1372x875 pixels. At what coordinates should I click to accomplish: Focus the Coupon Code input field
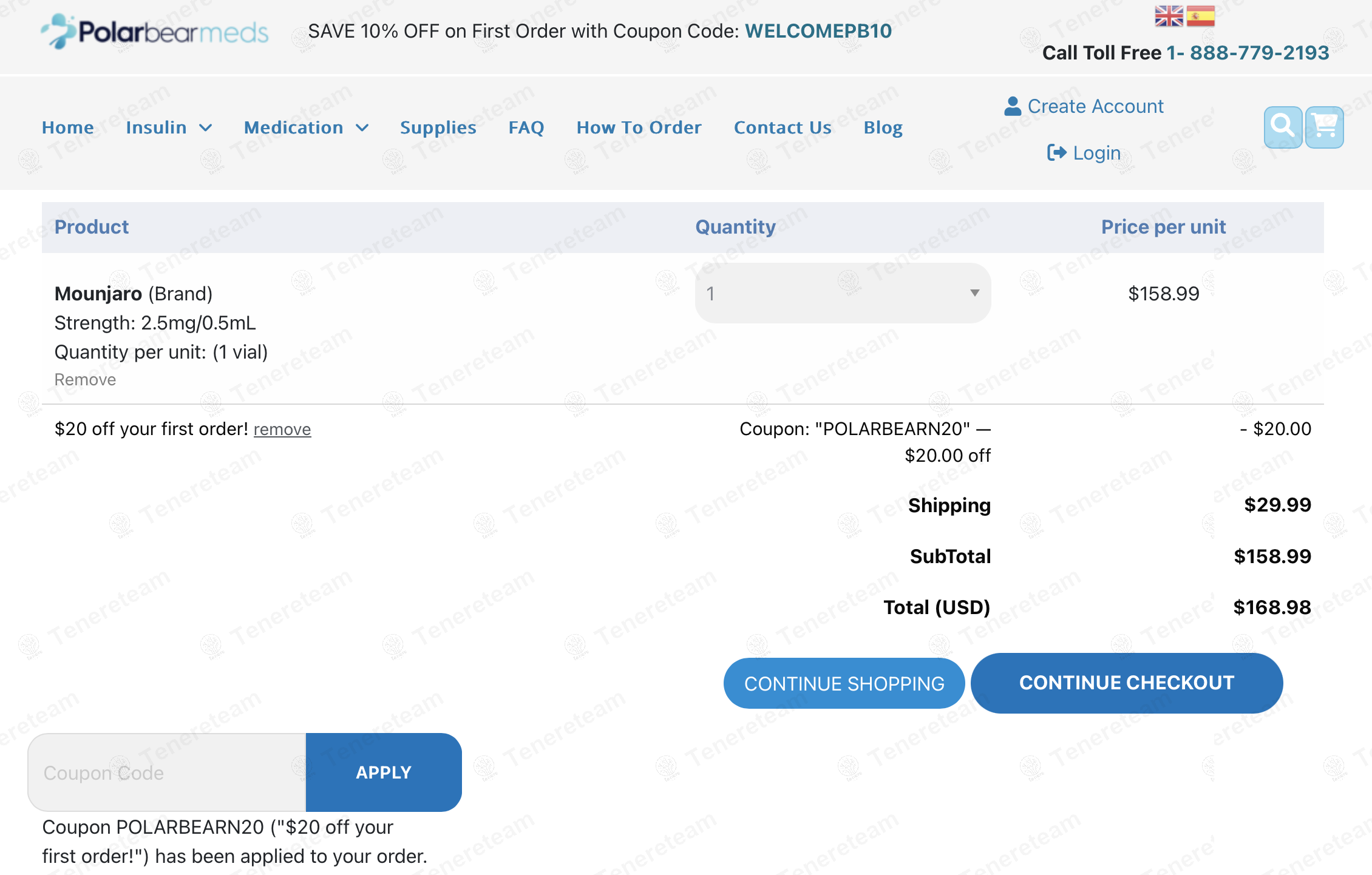pyautogui.click(x=167, y=772)
